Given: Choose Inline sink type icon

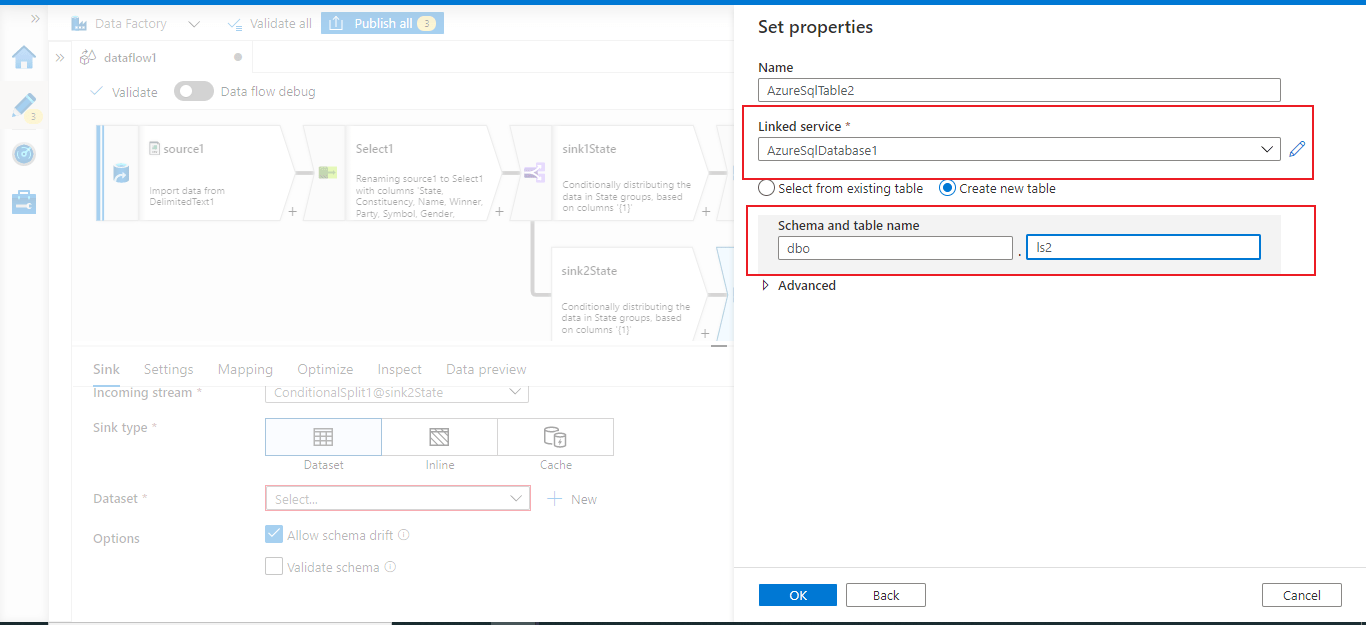Looking at the screenshot, I should [x=439, y=437].
